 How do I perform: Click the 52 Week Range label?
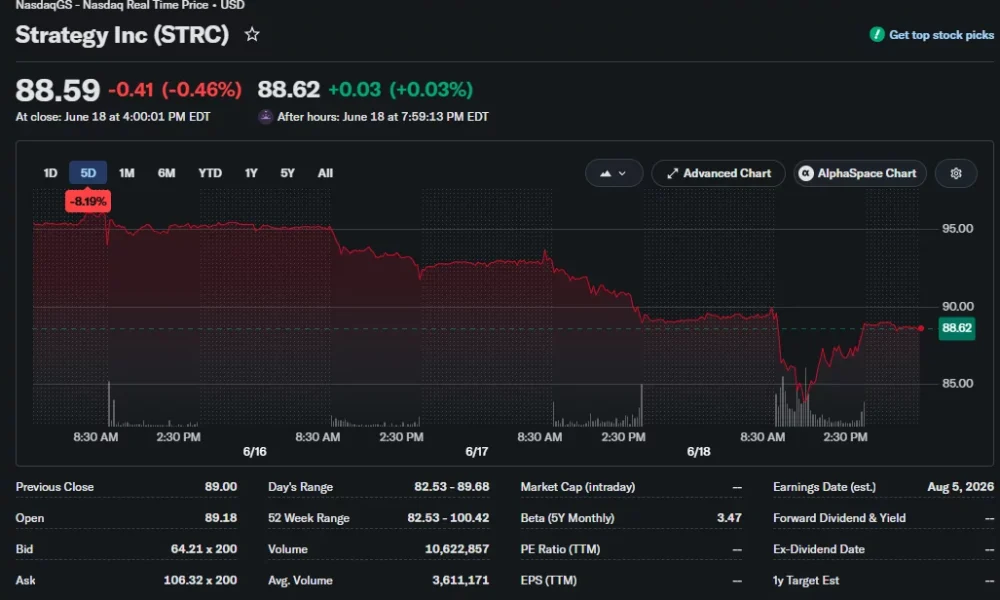click(309, 518)
